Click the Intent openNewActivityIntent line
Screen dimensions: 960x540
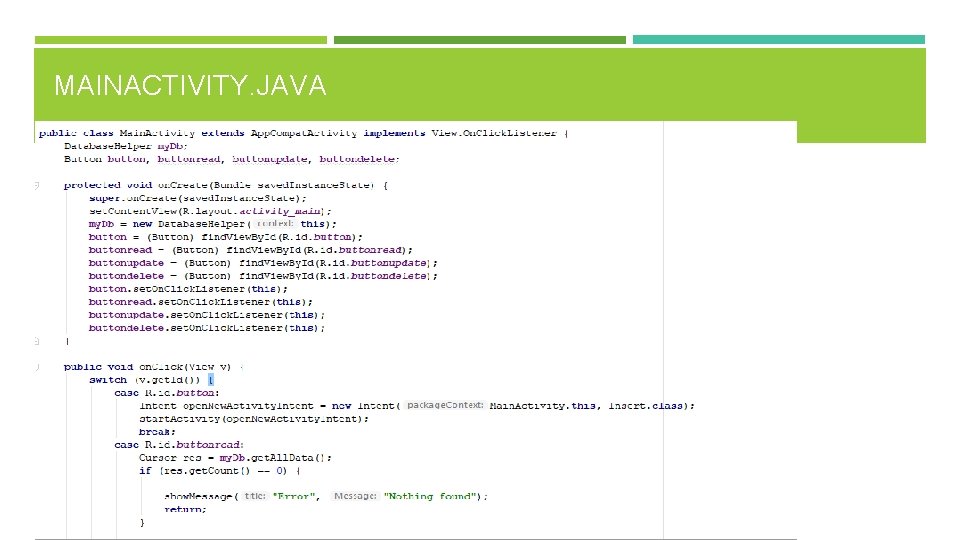pos(417,406)
